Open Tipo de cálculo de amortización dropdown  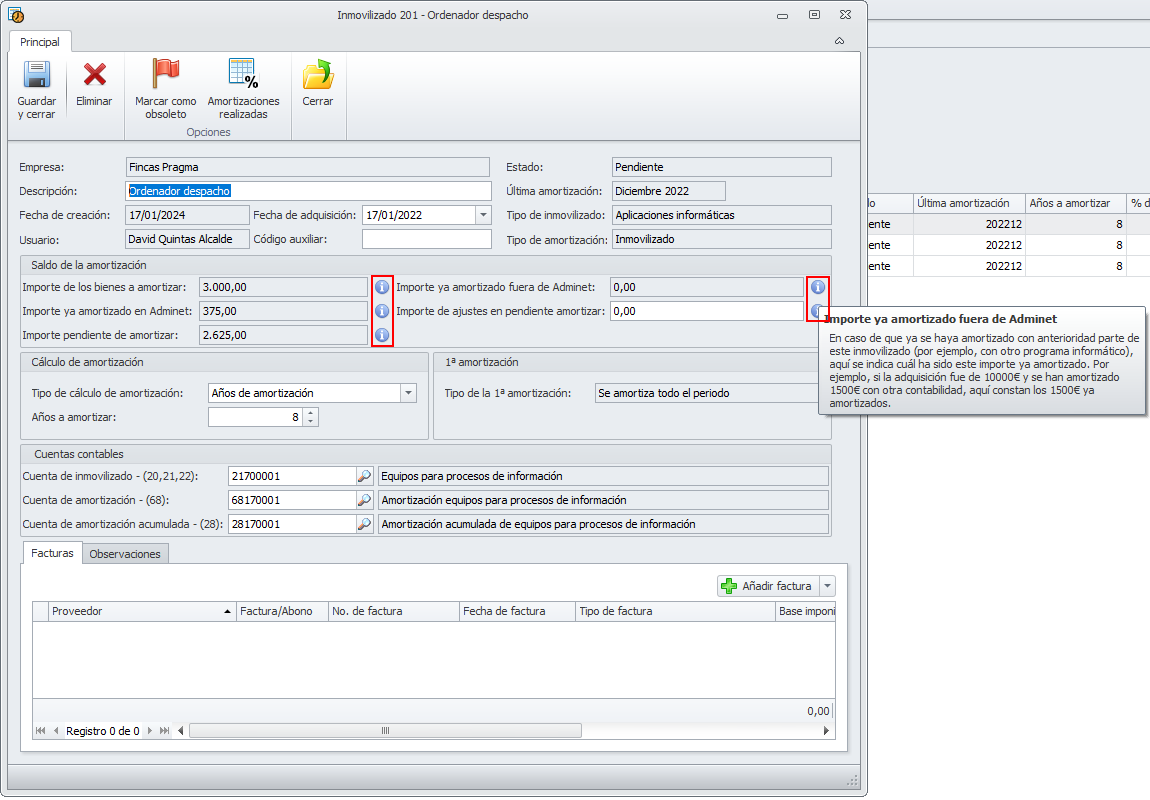[409, 394]
